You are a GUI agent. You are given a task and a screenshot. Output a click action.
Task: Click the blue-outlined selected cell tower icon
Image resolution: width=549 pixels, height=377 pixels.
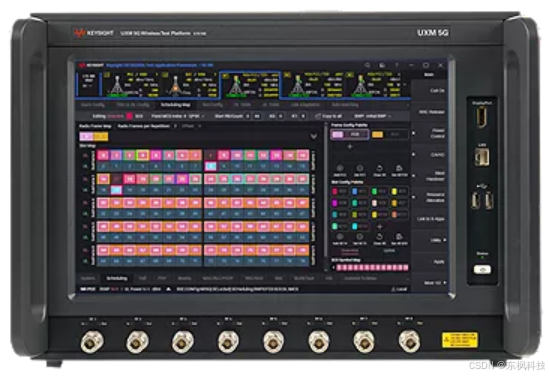tap(237, 85)
